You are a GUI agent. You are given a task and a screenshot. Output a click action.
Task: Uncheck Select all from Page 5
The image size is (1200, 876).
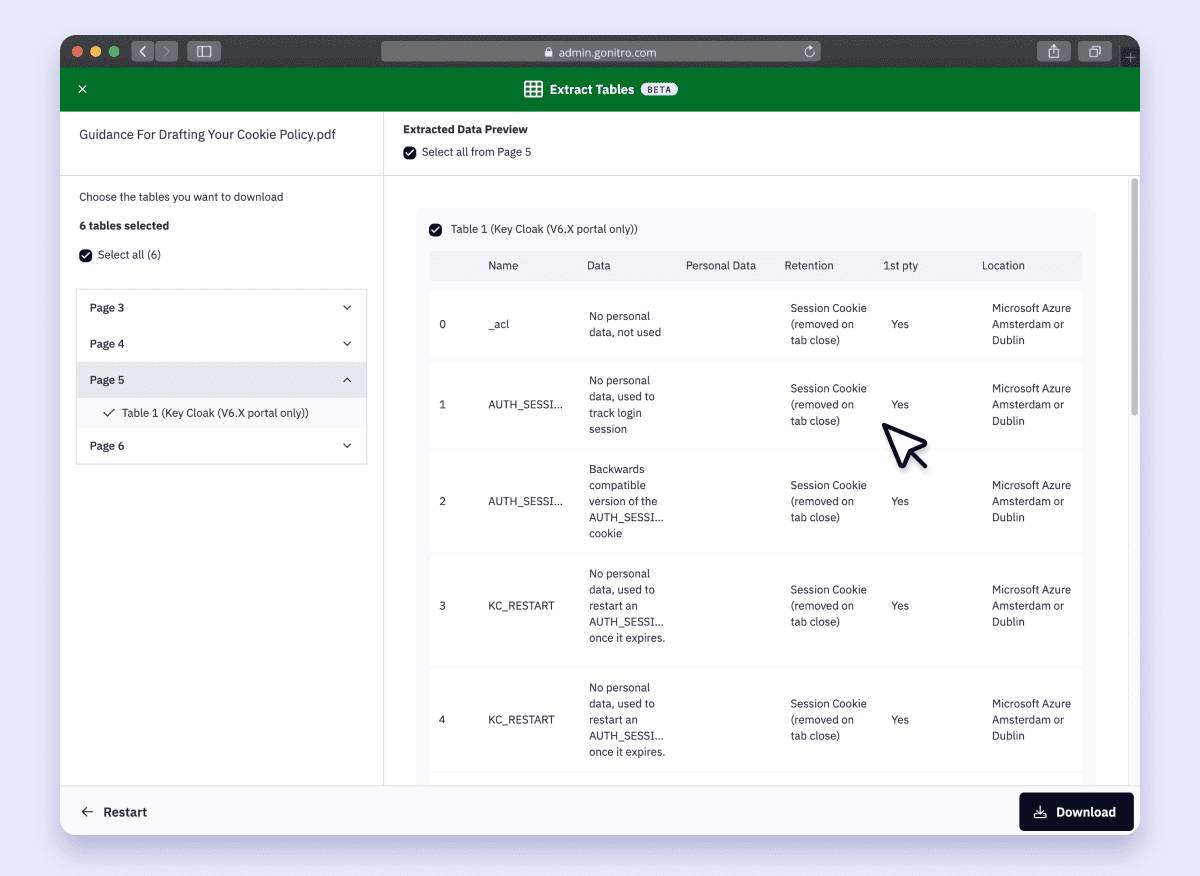[x=410, y=153]
